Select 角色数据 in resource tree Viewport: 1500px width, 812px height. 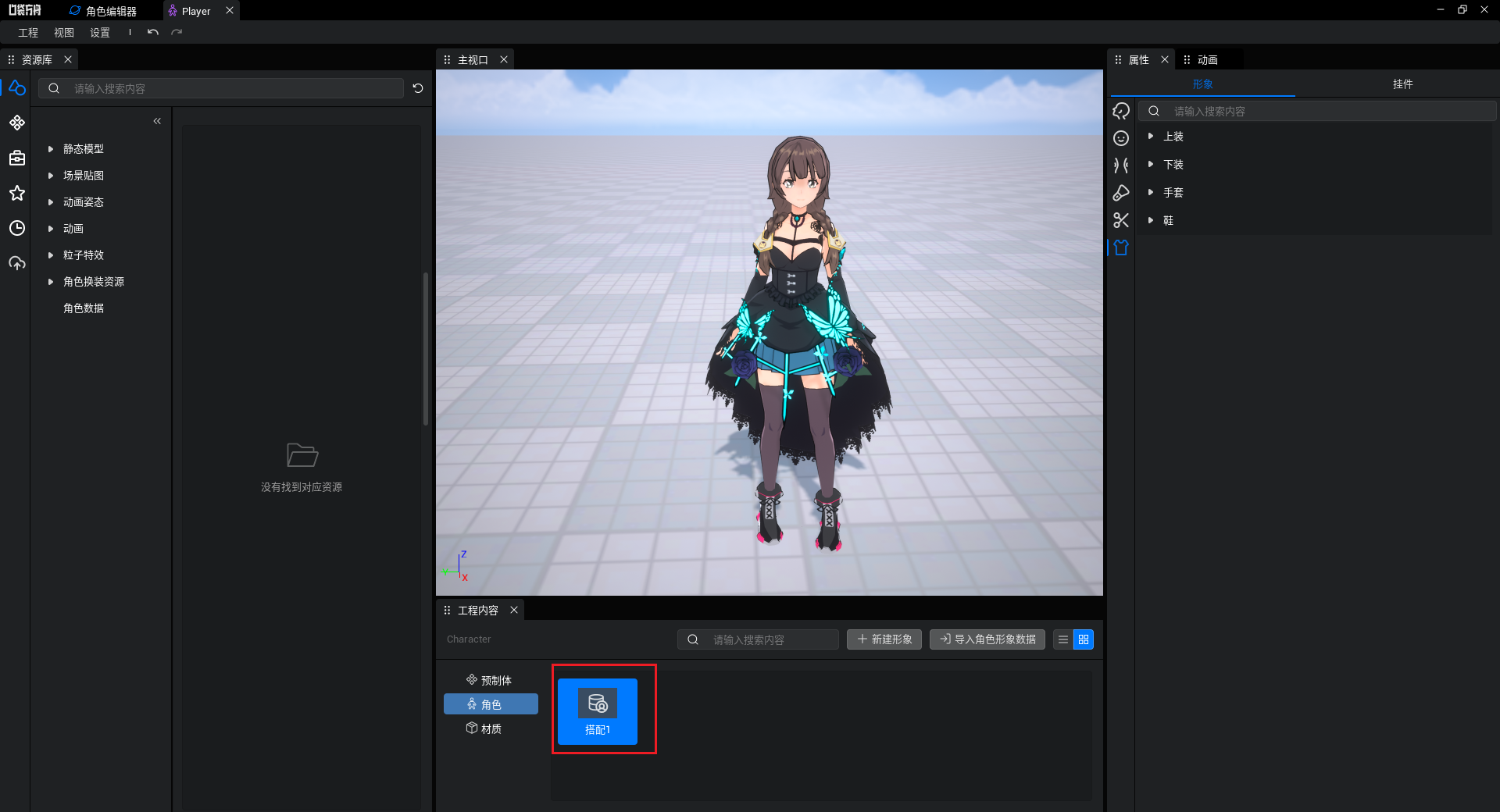pos(84,308)
